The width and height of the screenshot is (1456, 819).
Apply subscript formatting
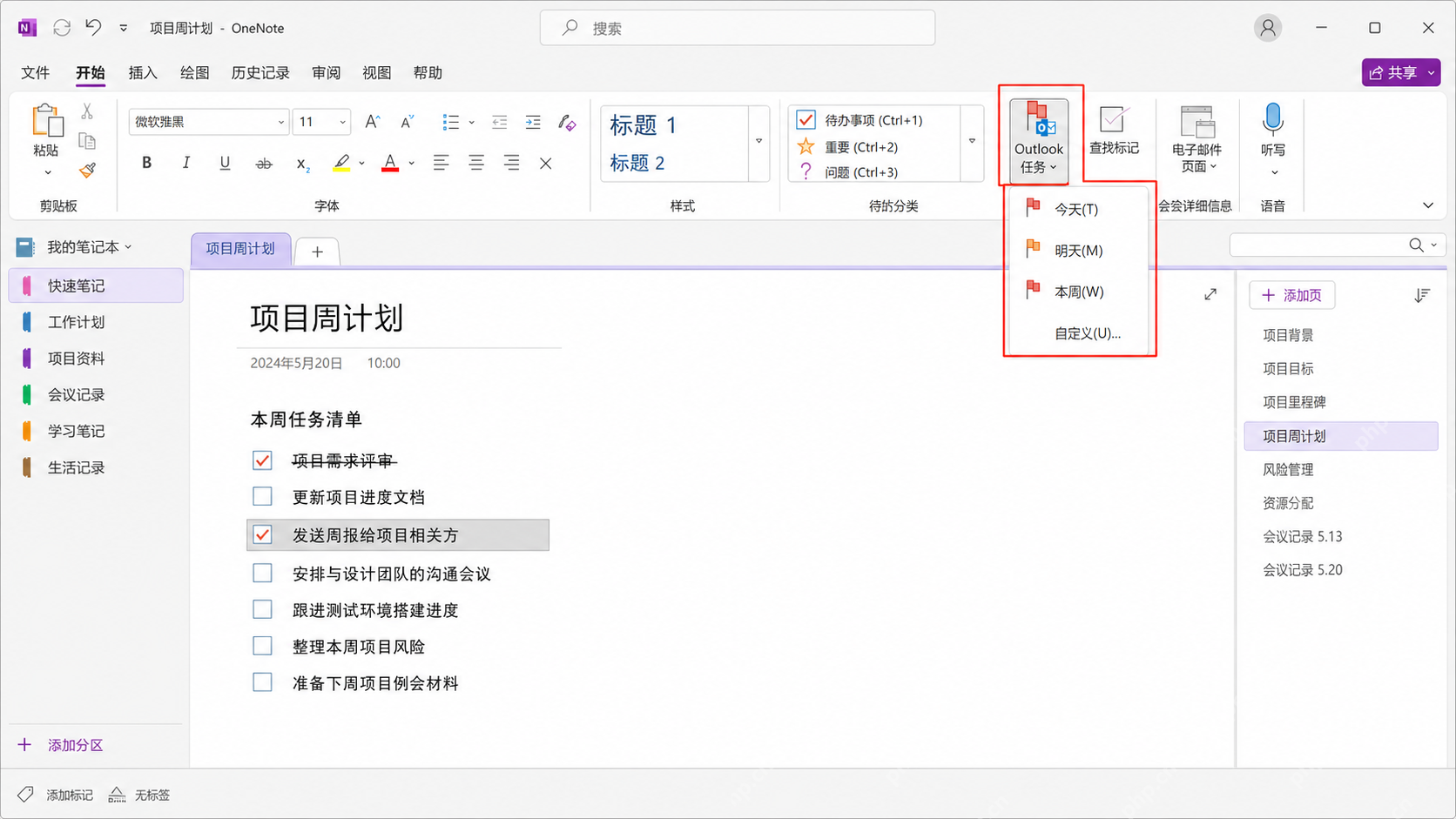(302, 164)
